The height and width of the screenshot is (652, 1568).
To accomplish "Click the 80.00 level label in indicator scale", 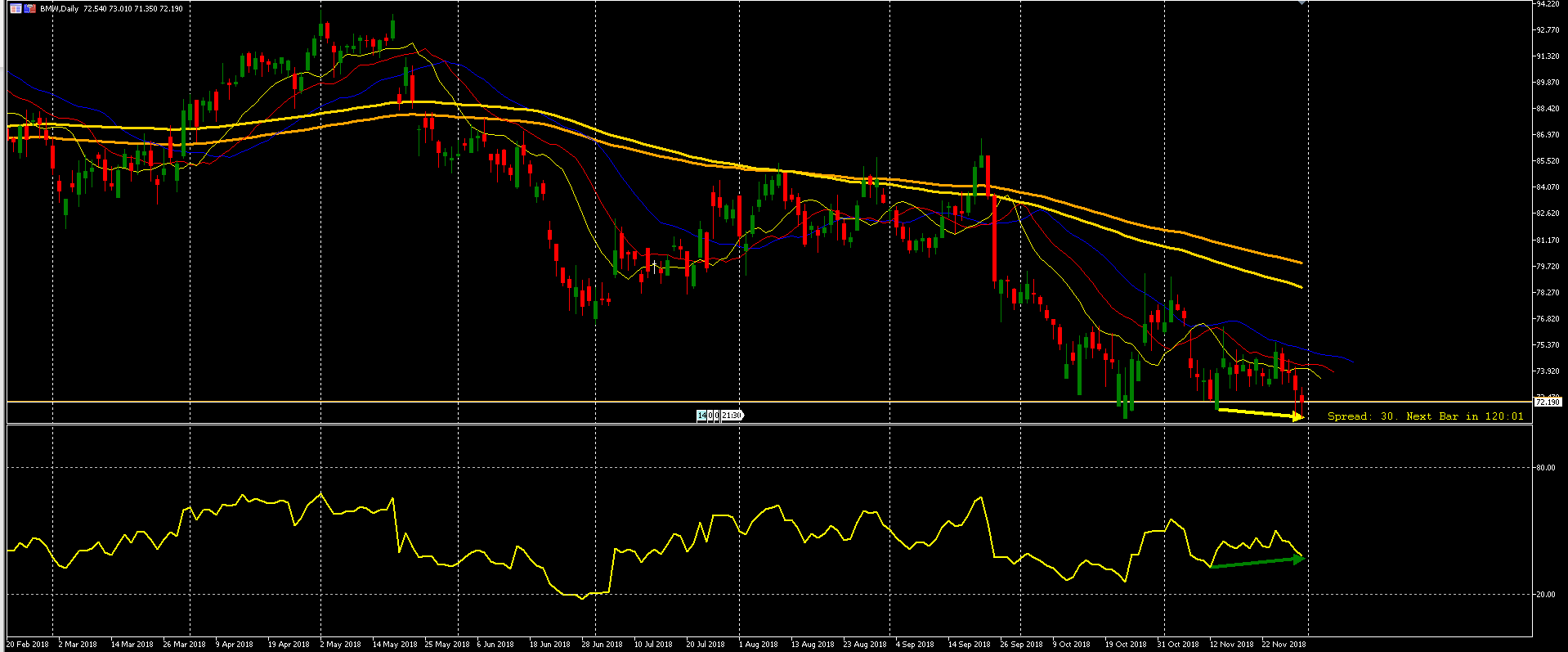I will tap(1545, 468).
